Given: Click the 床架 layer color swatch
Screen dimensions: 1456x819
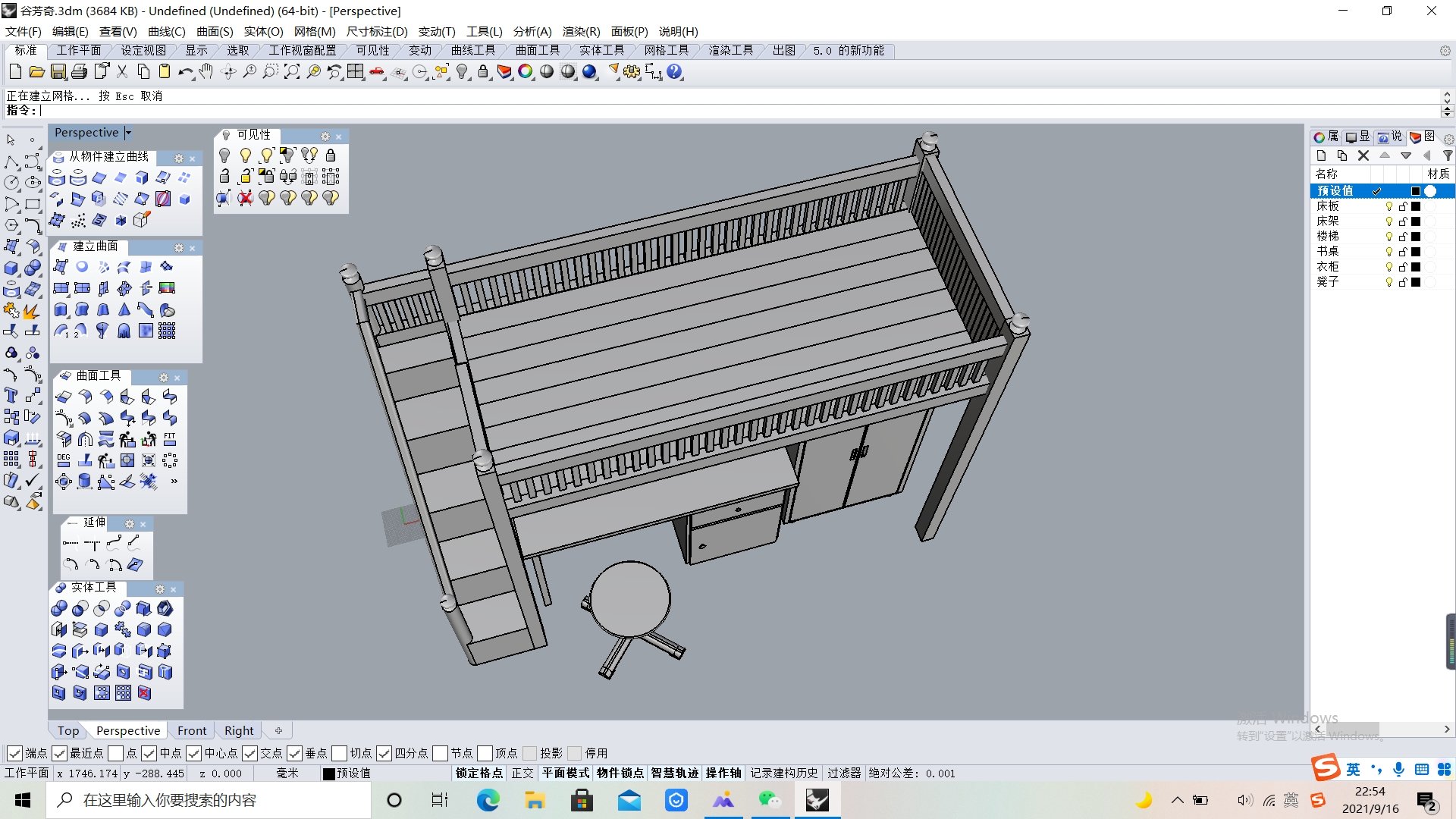Looking at the screenshot, I should pyautogui.click(x=1415, y=221).
